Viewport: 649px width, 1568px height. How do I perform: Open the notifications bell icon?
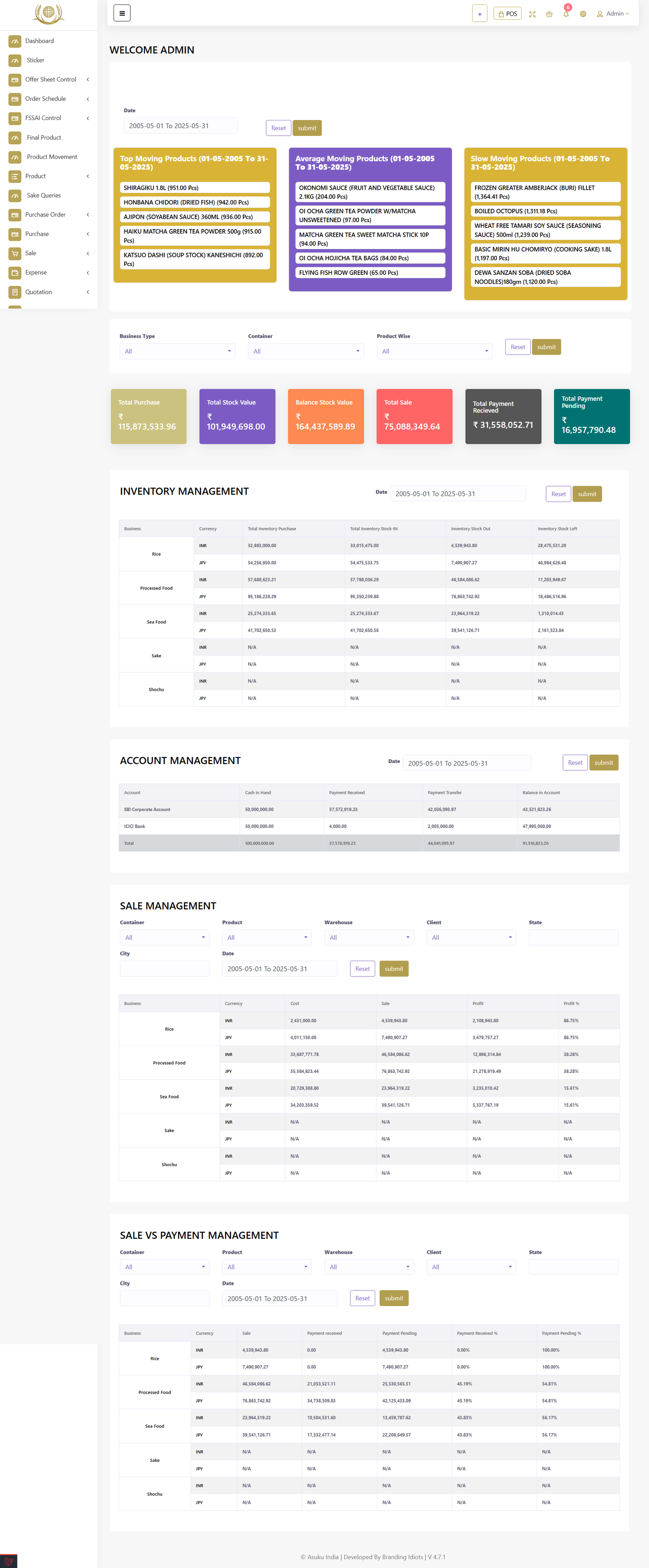(x=565, y=14)
